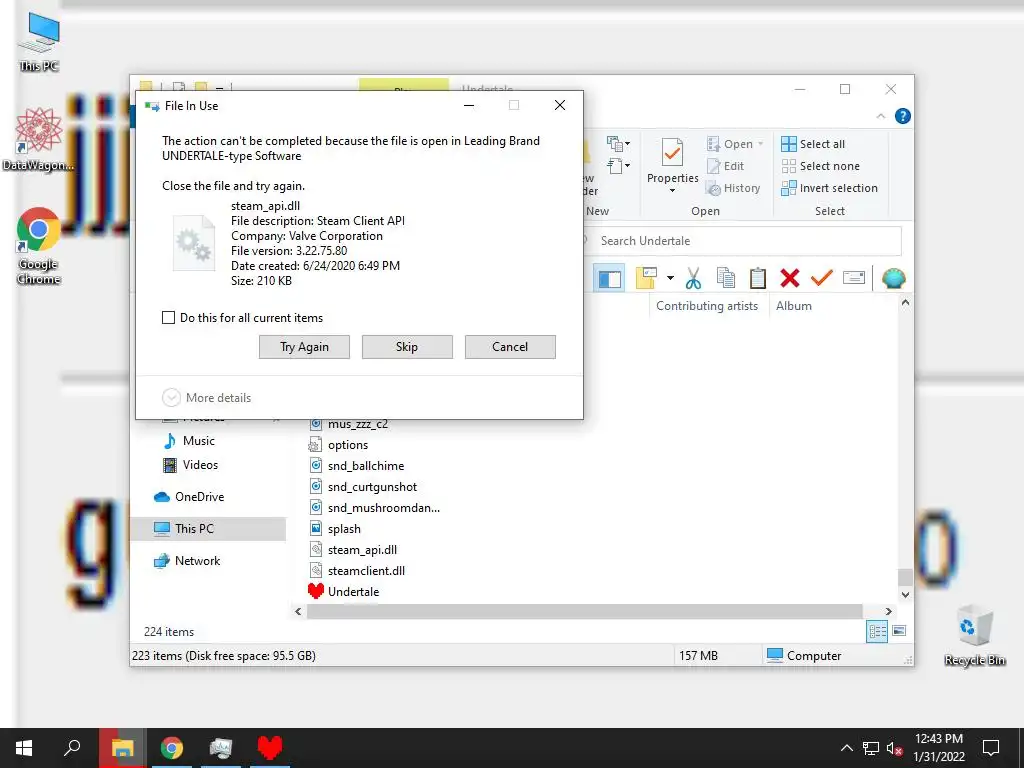Open the Windows Start menu
The height and width of the screenshot is (768, 1024).
click(x=24, y=748)
